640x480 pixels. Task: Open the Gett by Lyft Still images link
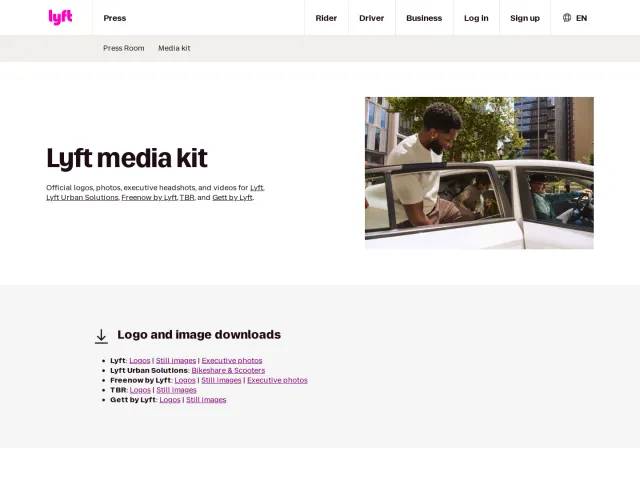[x=206, y=400]
